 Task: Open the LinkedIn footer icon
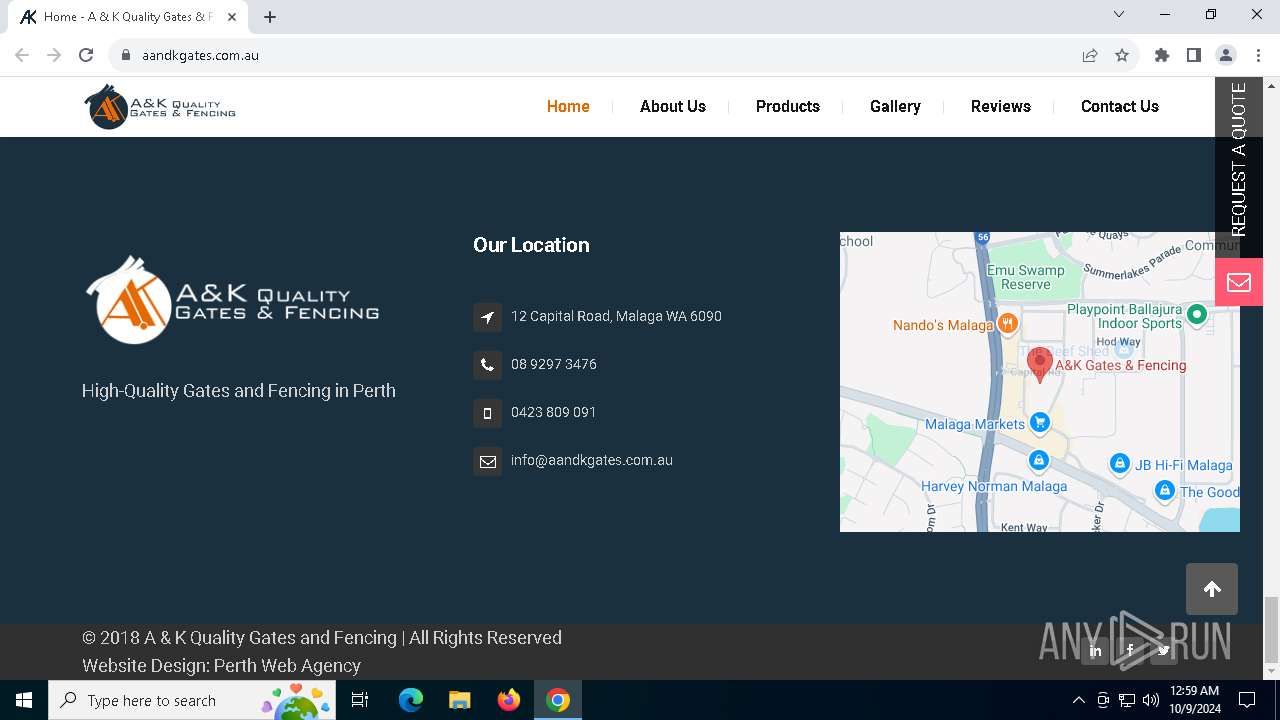pos(1096,651)
